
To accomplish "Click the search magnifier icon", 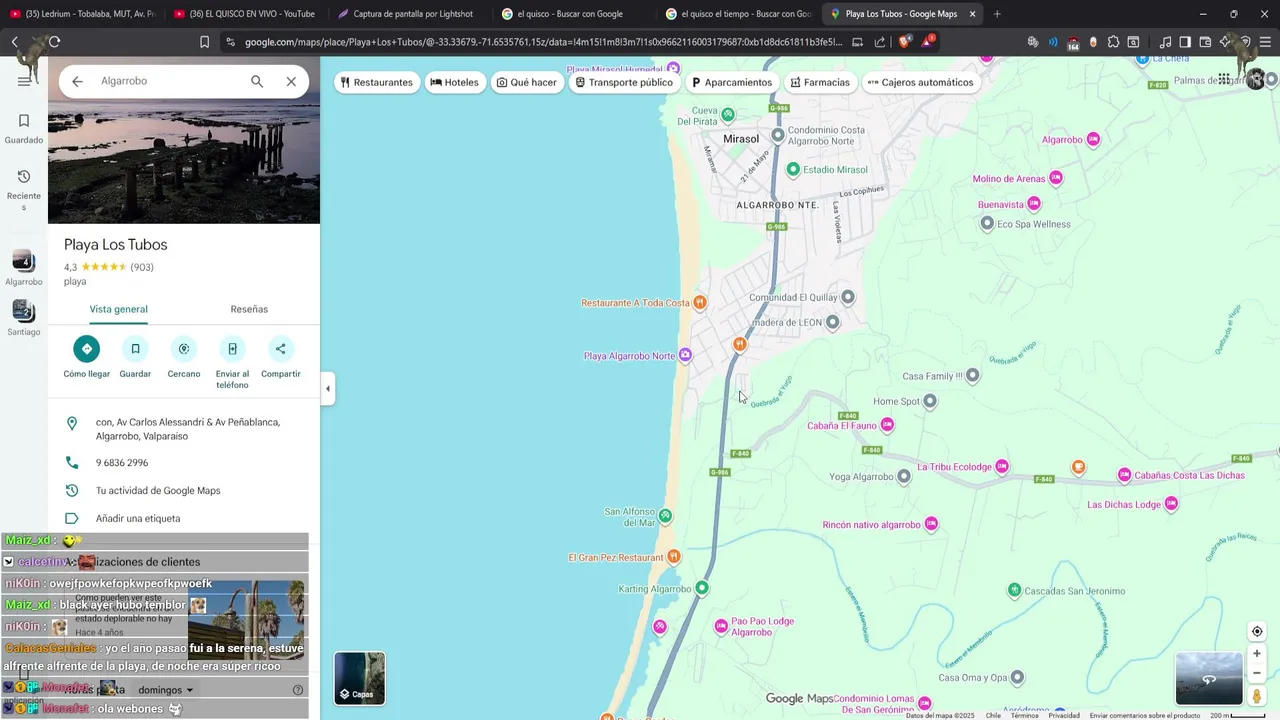I will 257,81.
